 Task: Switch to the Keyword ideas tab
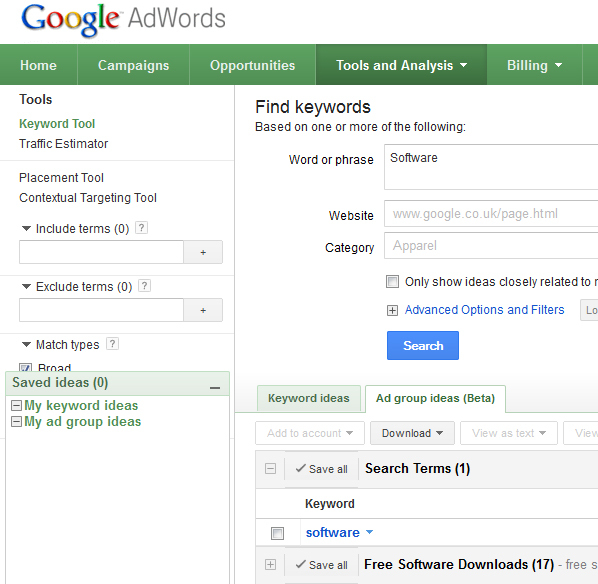pyautogui.click(x=309, y=398)
